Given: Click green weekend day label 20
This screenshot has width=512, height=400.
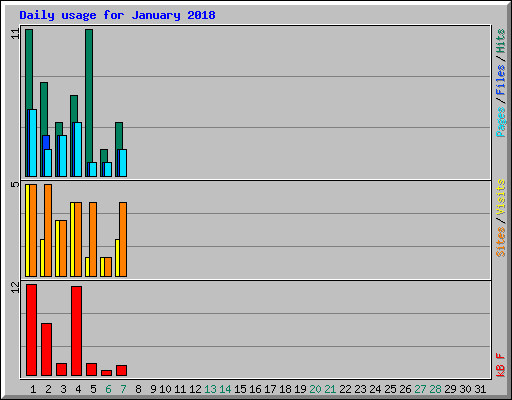Looking at the screenshot, I should [x=315, y=389].
